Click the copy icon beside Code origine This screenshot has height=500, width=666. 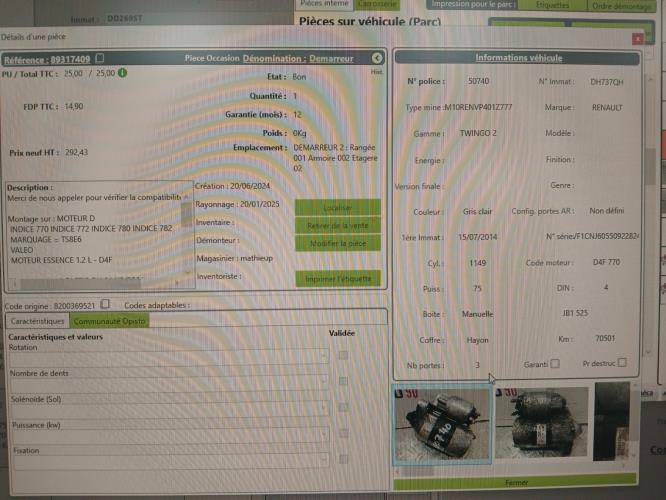coord(106,305)
